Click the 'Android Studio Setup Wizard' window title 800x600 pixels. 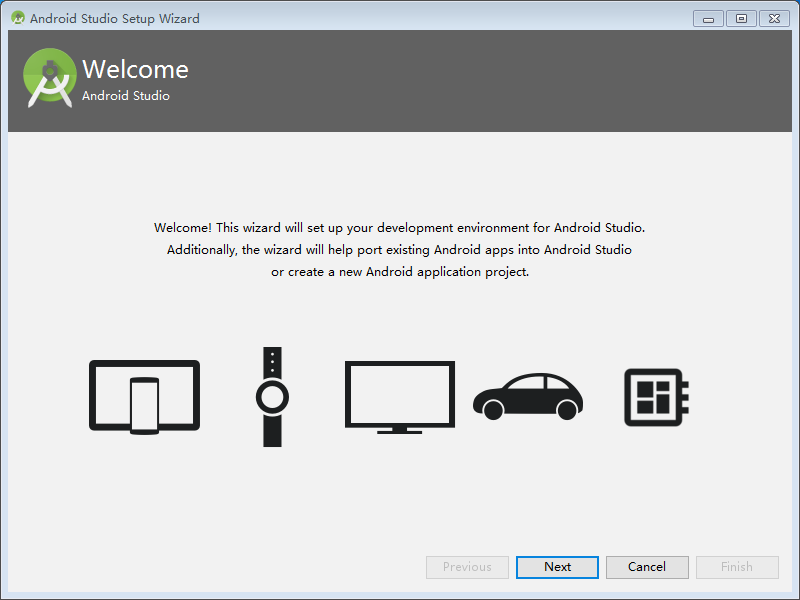pyautogui.click(x=115, y=18)
